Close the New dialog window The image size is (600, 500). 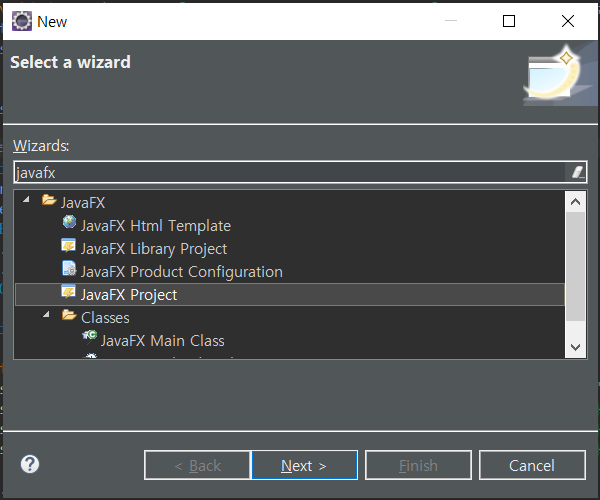(x=568, y=21)
